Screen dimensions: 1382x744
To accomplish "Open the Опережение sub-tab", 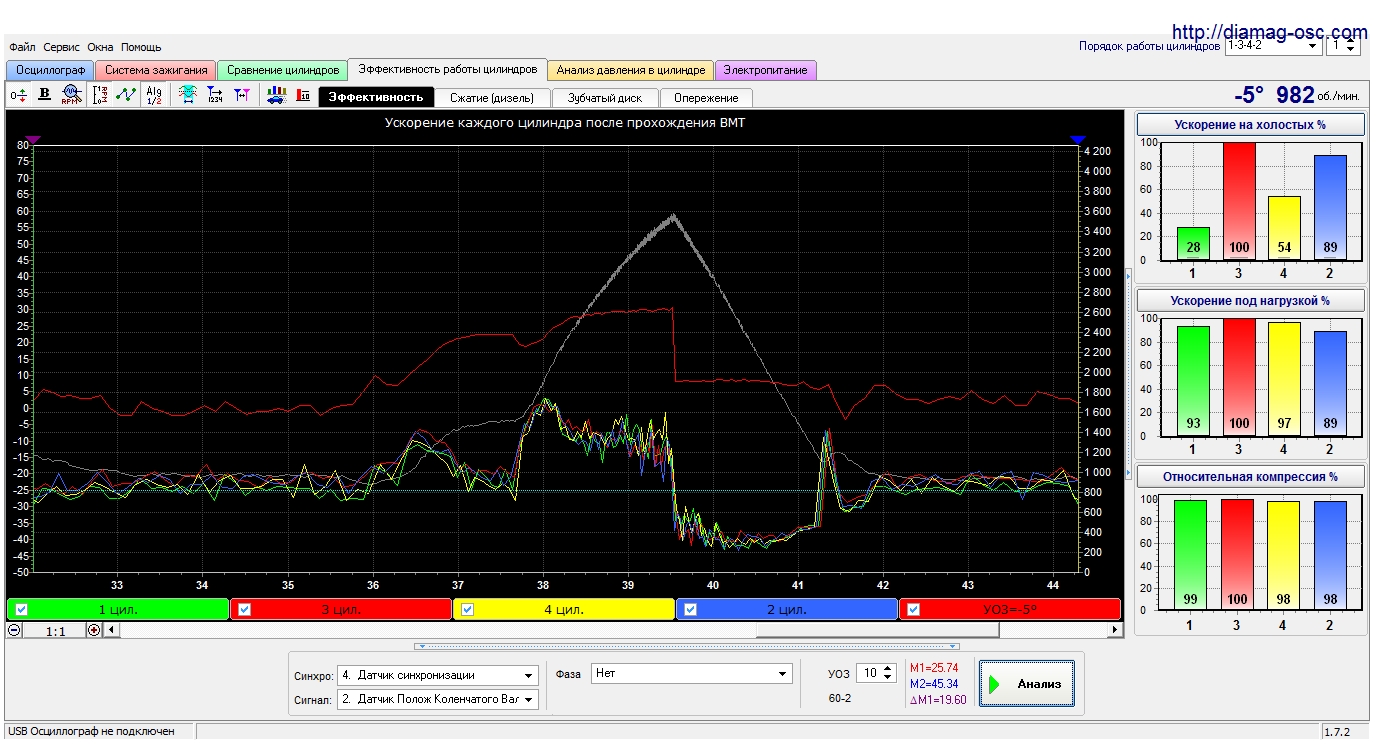I will [706, 98].
